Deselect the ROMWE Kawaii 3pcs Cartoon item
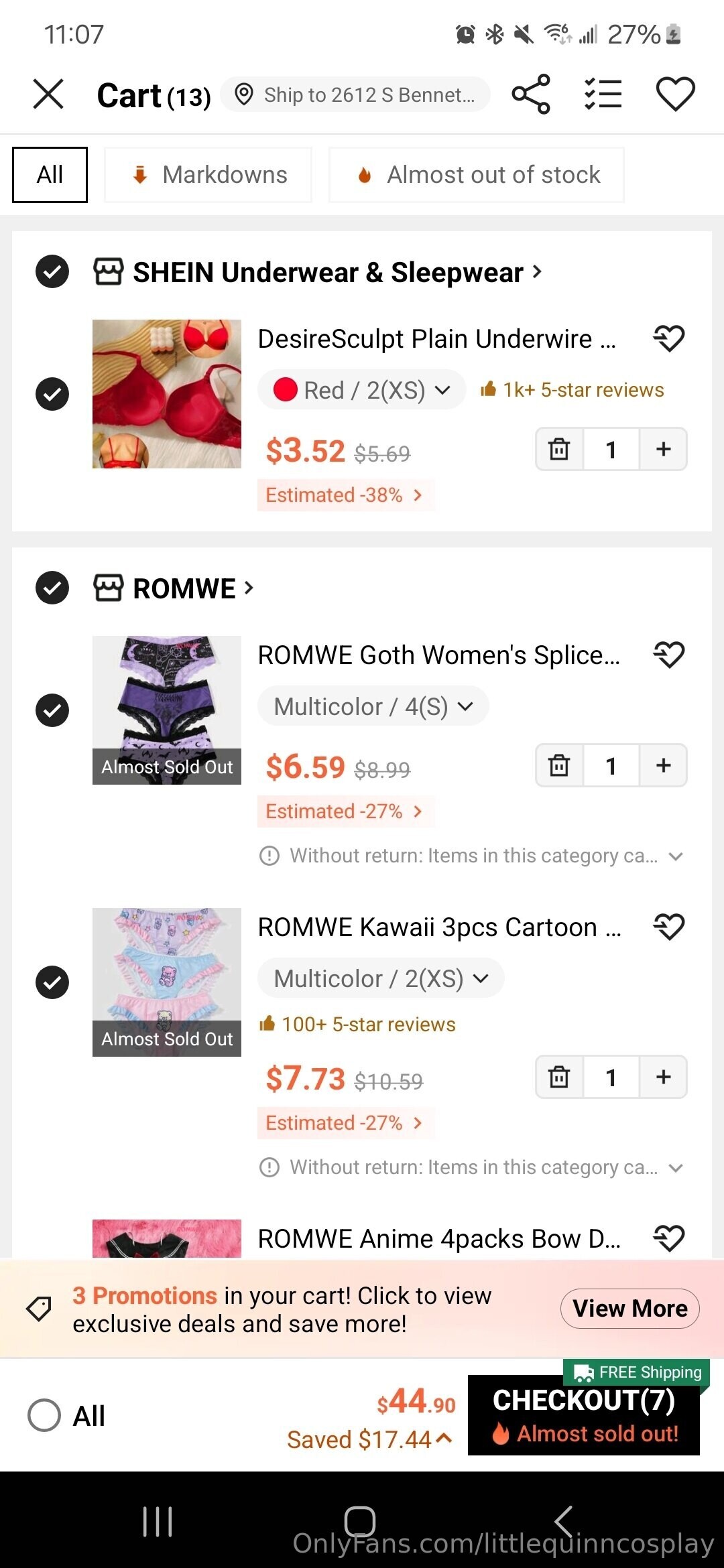 click(52, 982)
